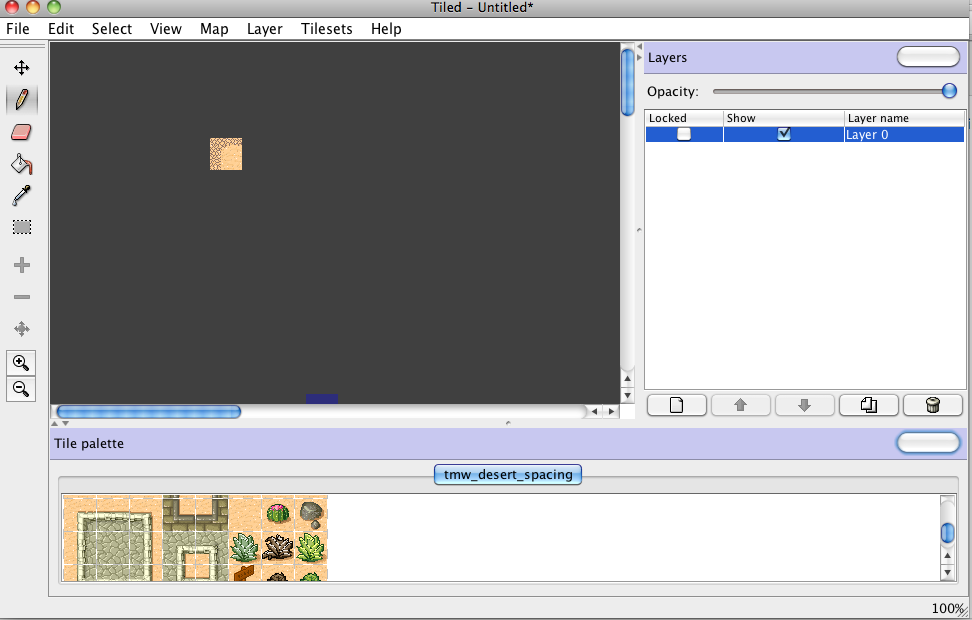Click the map's vertical scrollbar thumb
This screenshot has height=620, width=972.
coord(627,82)
